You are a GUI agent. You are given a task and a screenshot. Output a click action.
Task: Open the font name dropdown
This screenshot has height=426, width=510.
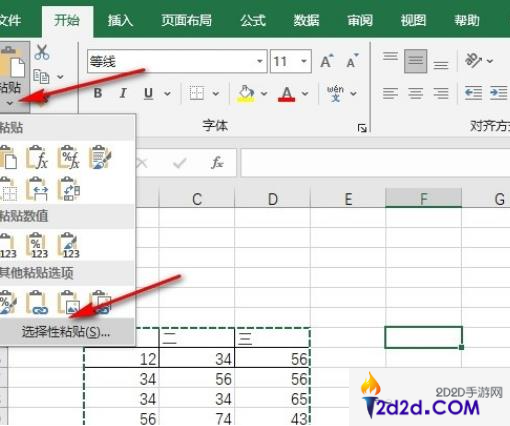pyautogui.click(x=259, y=61)
